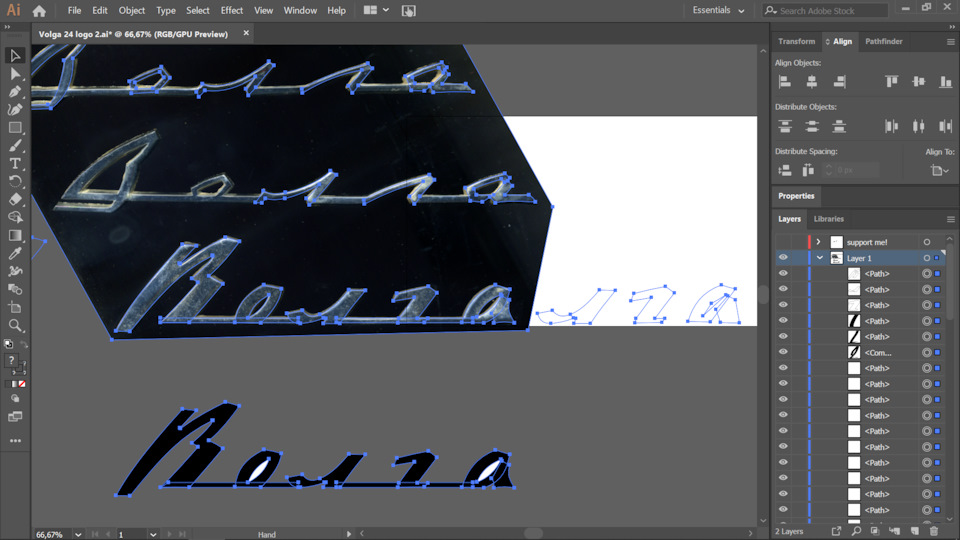Switch to the Libraries tab
The width and height of the screenshot is (960, 540).
pos(828,219)
